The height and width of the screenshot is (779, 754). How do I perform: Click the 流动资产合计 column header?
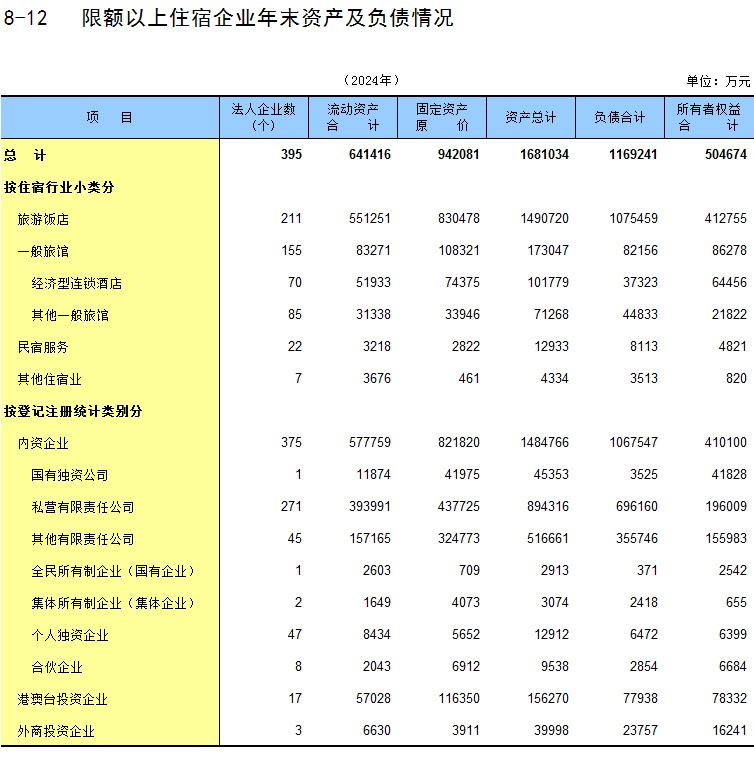[352, 117]
